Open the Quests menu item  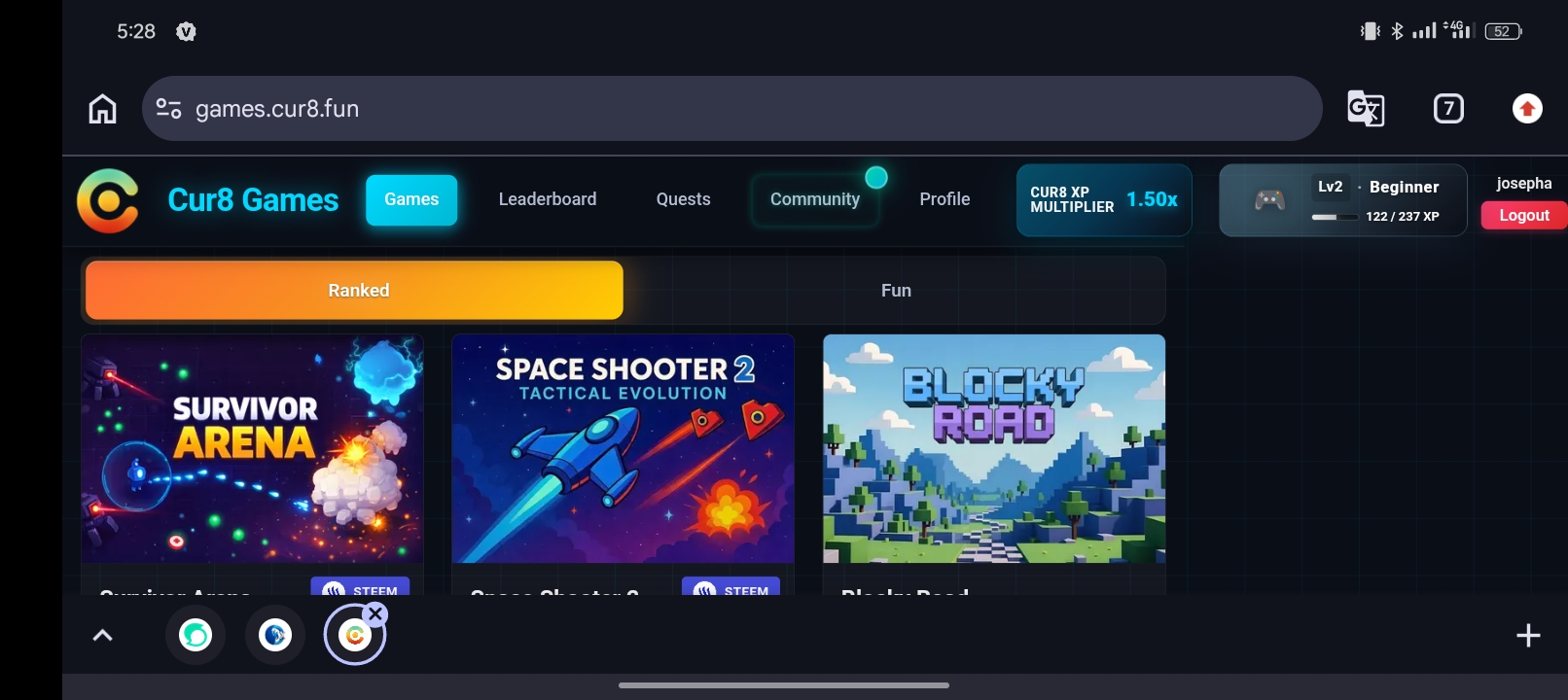click(x=683, y=199)
